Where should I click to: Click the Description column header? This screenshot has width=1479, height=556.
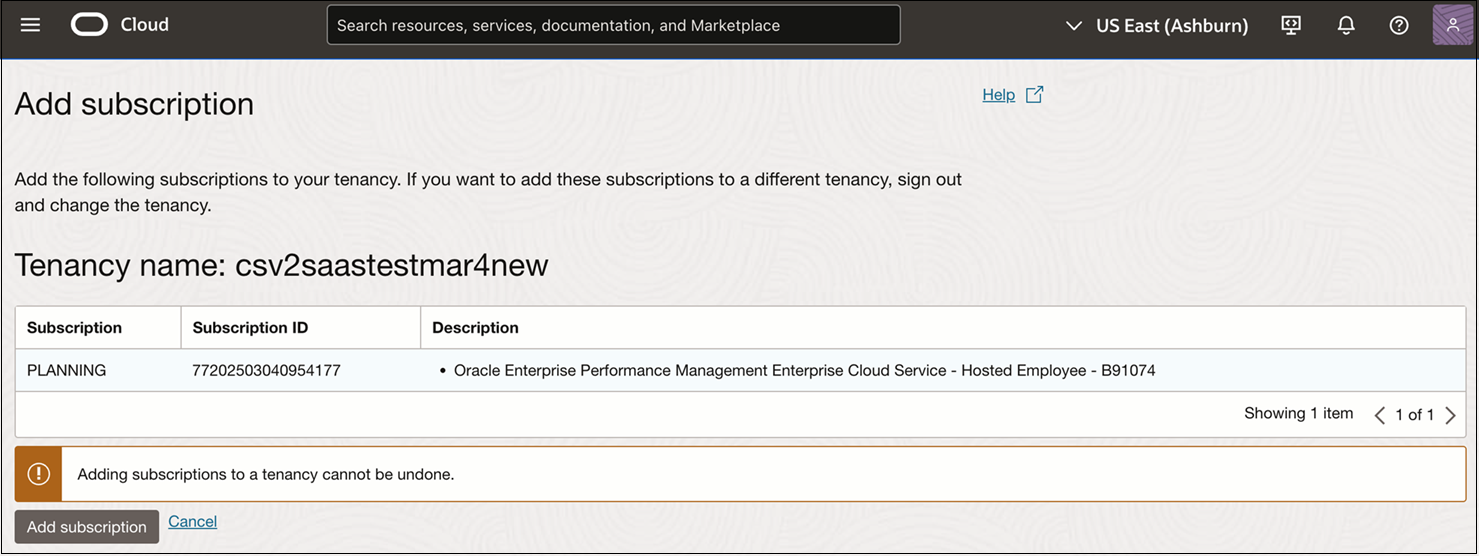475,328
